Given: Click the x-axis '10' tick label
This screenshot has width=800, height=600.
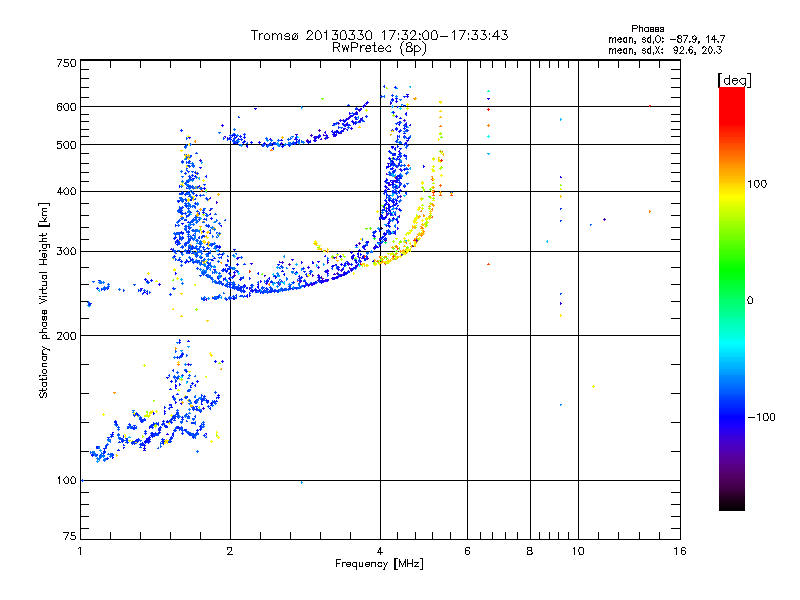Looking at the screenshot, I should pos(578,551).
